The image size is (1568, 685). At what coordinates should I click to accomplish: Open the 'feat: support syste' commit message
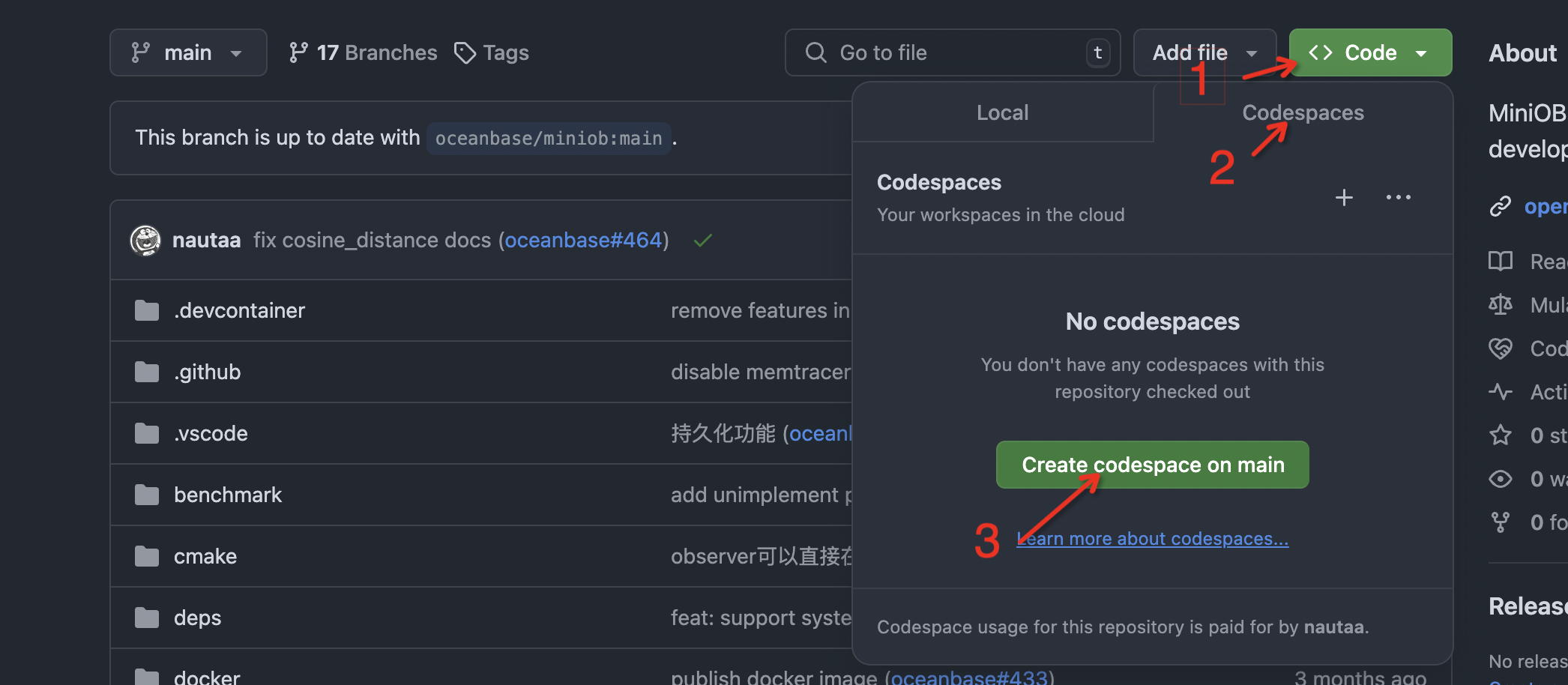[x=761, y=618]
